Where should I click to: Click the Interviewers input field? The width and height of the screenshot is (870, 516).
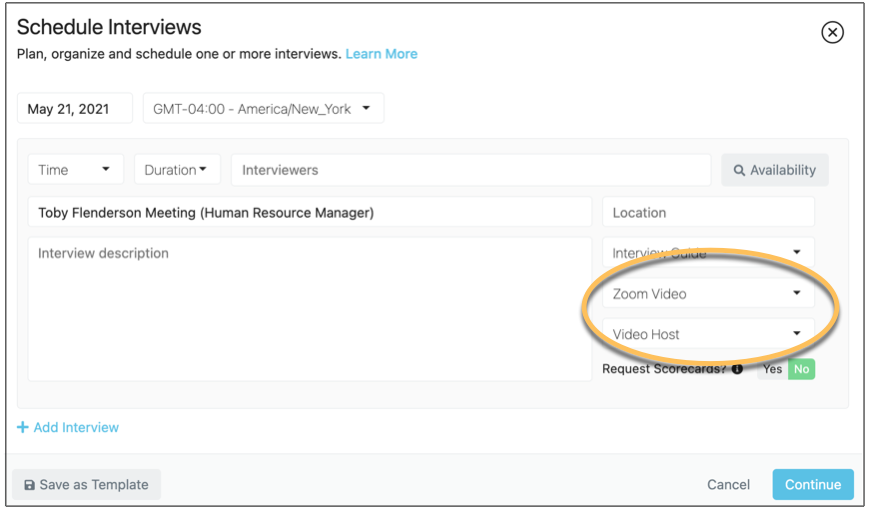[x=471, y=170]
